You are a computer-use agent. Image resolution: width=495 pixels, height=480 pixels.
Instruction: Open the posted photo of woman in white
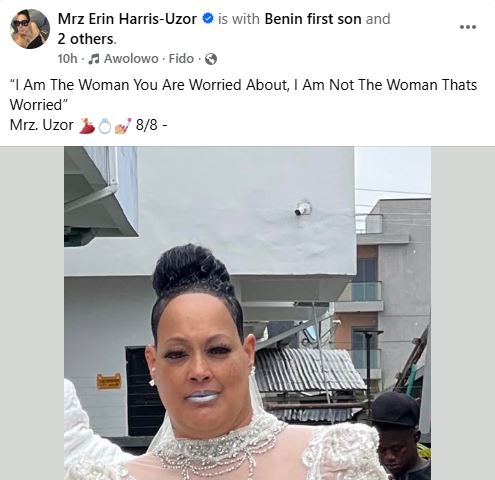(x=247, y=313)
